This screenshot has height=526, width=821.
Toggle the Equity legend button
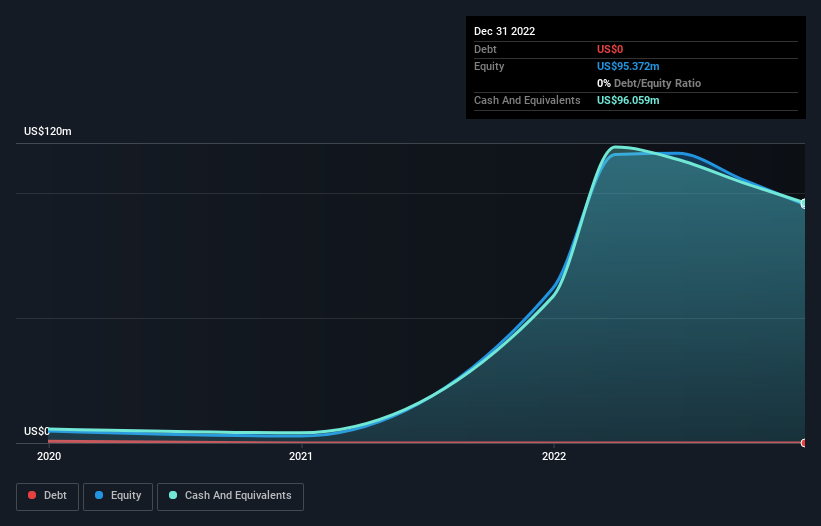[x=118, y=496]
